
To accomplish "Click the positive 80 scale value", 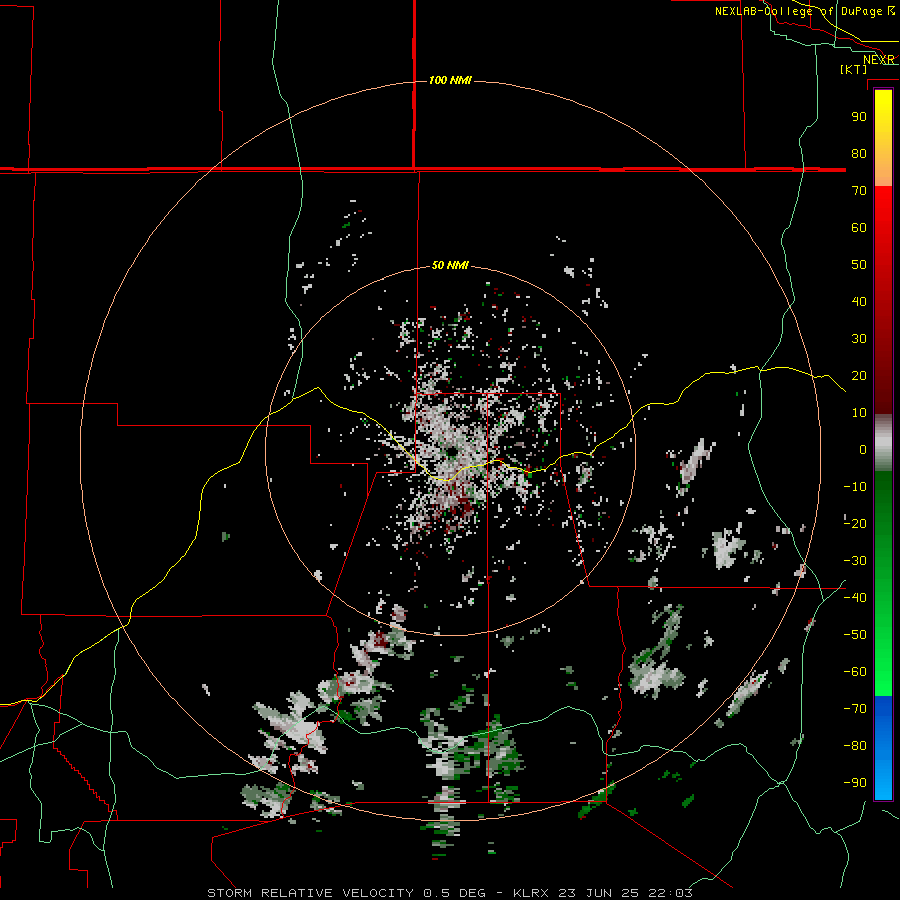I will point(859,153).
